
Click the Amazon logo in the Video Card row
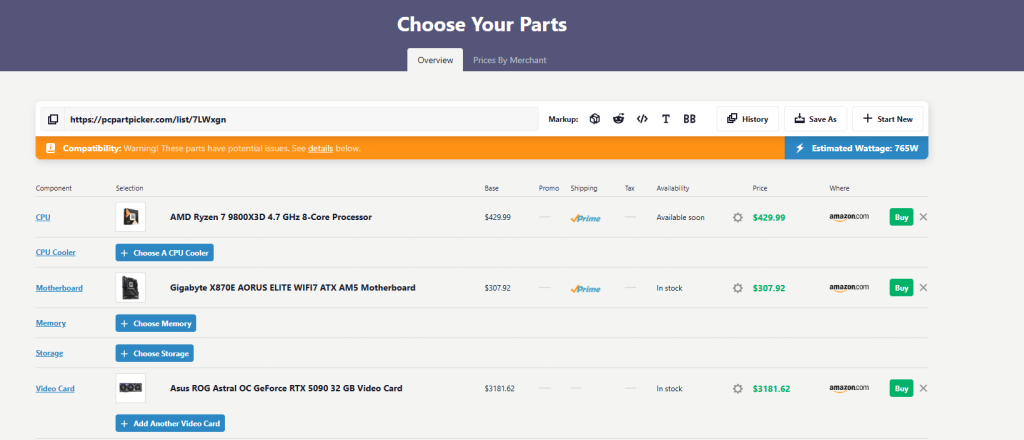(849, 388)
